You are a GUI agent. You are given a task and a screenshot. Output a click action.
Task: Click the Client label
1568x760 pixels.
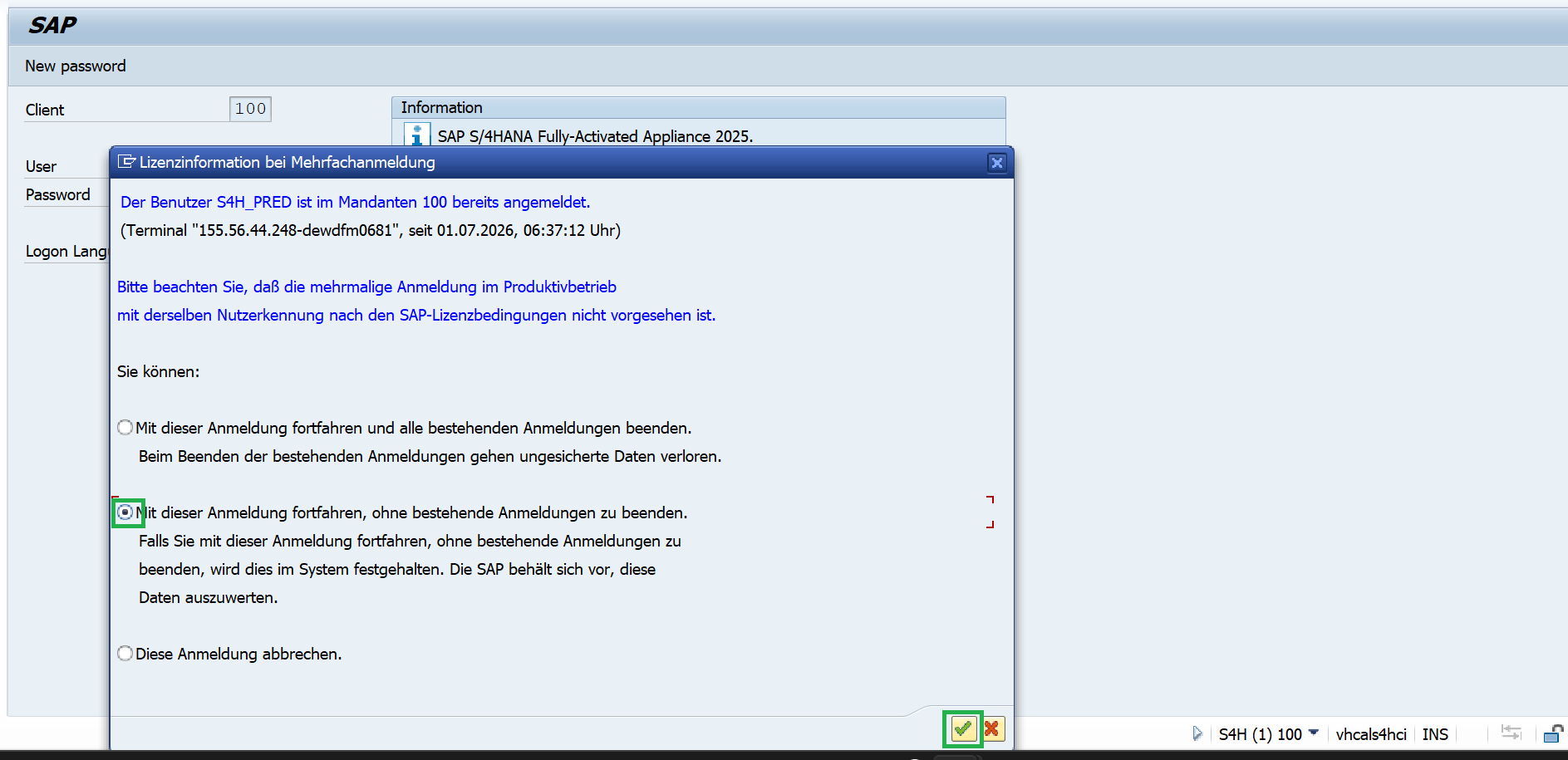pos(45,110)
